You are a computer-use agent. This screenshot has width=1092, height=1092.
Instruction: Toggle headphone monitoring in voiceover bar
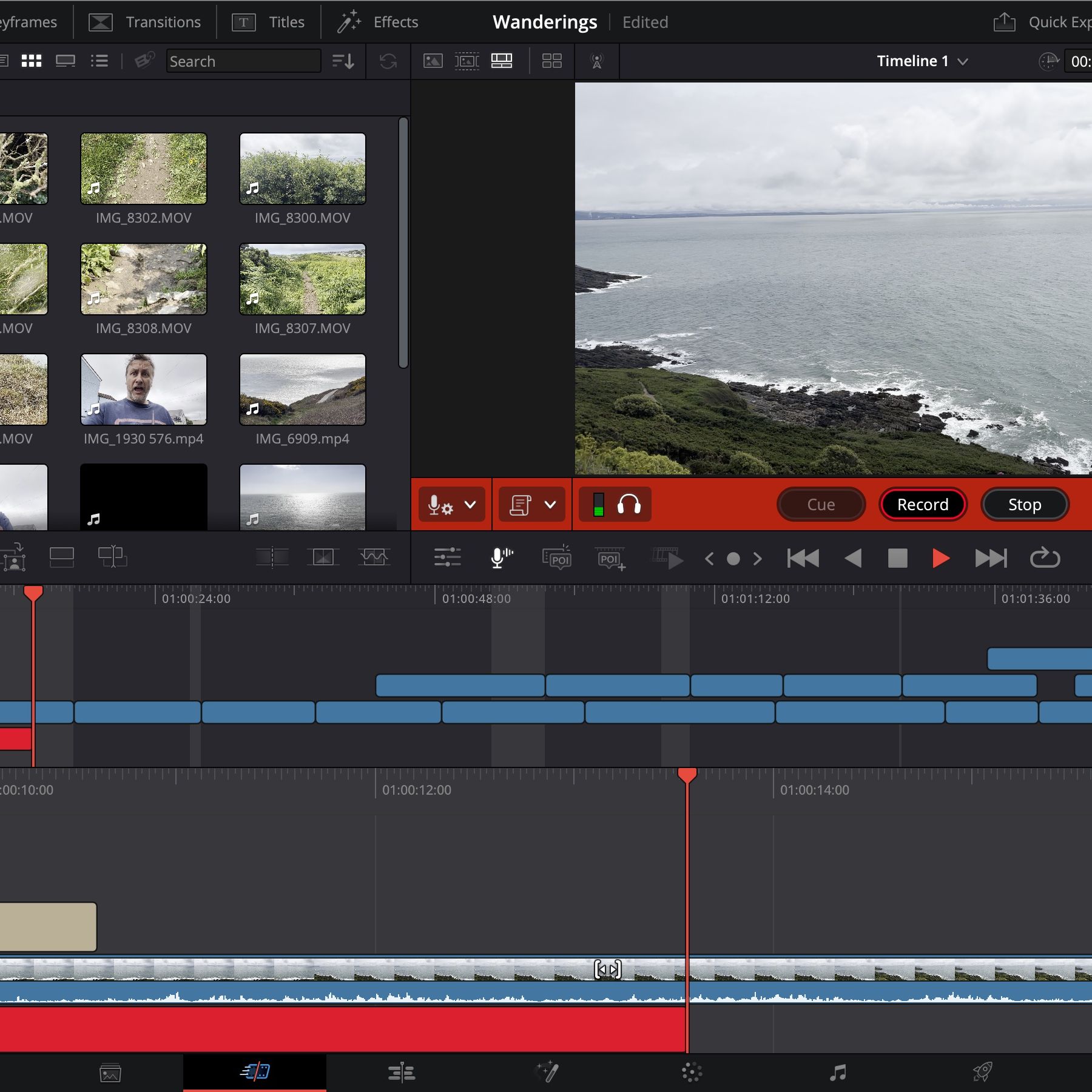[x=629, y=504]
